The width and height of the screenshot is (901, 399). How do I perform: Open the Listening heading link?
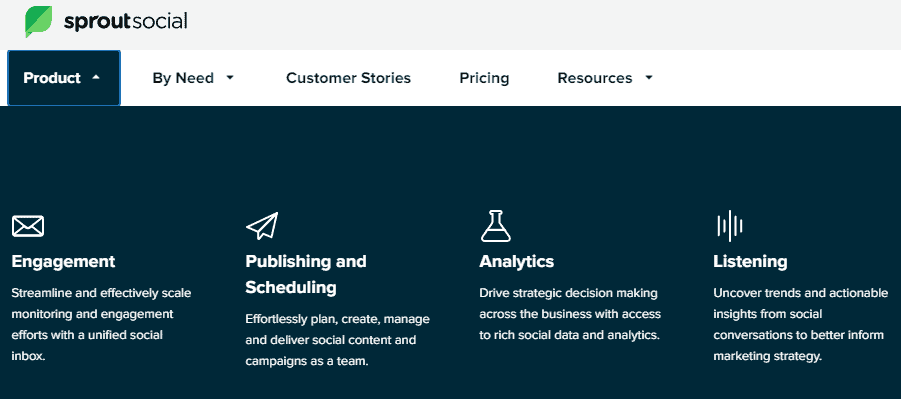pos(750,262)
